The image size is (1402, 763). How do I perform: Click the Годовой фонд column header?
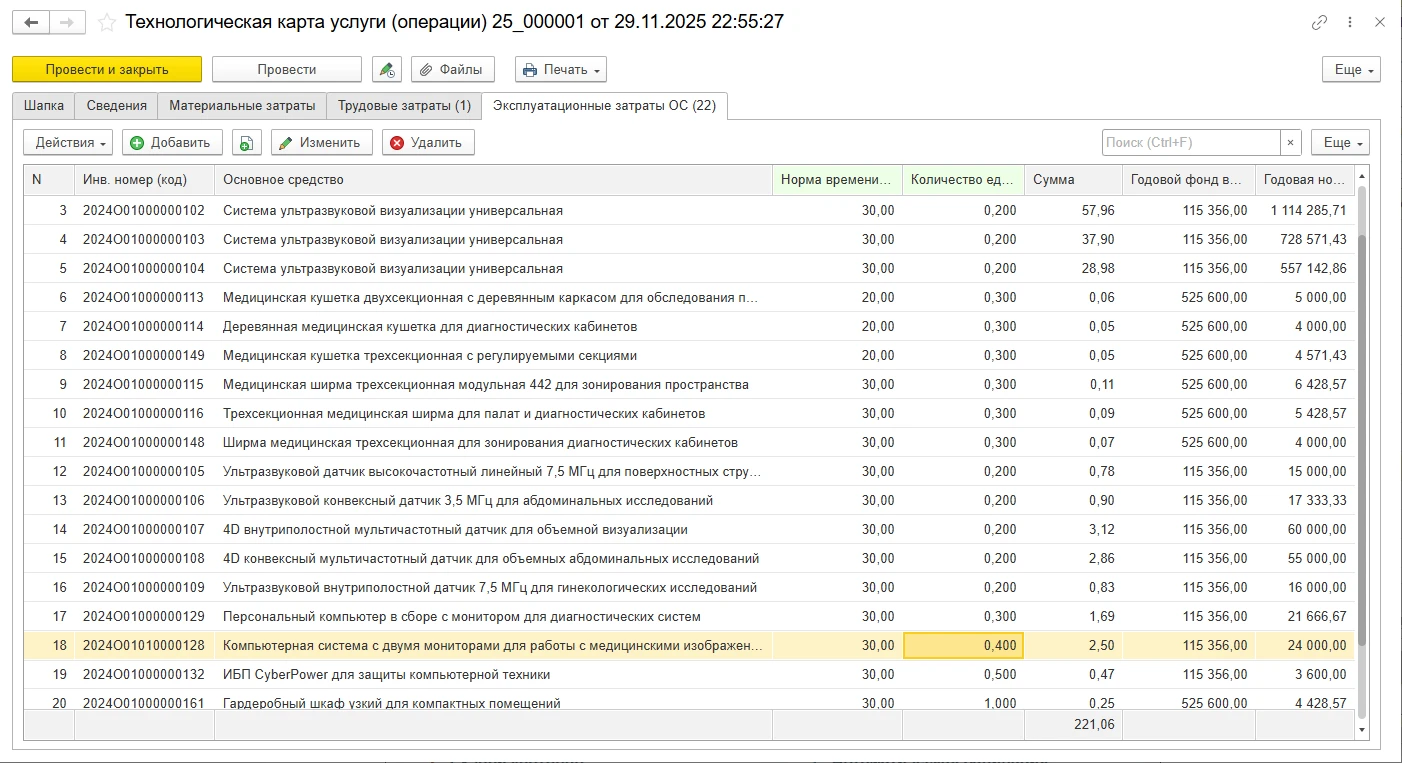(1189, 180)
